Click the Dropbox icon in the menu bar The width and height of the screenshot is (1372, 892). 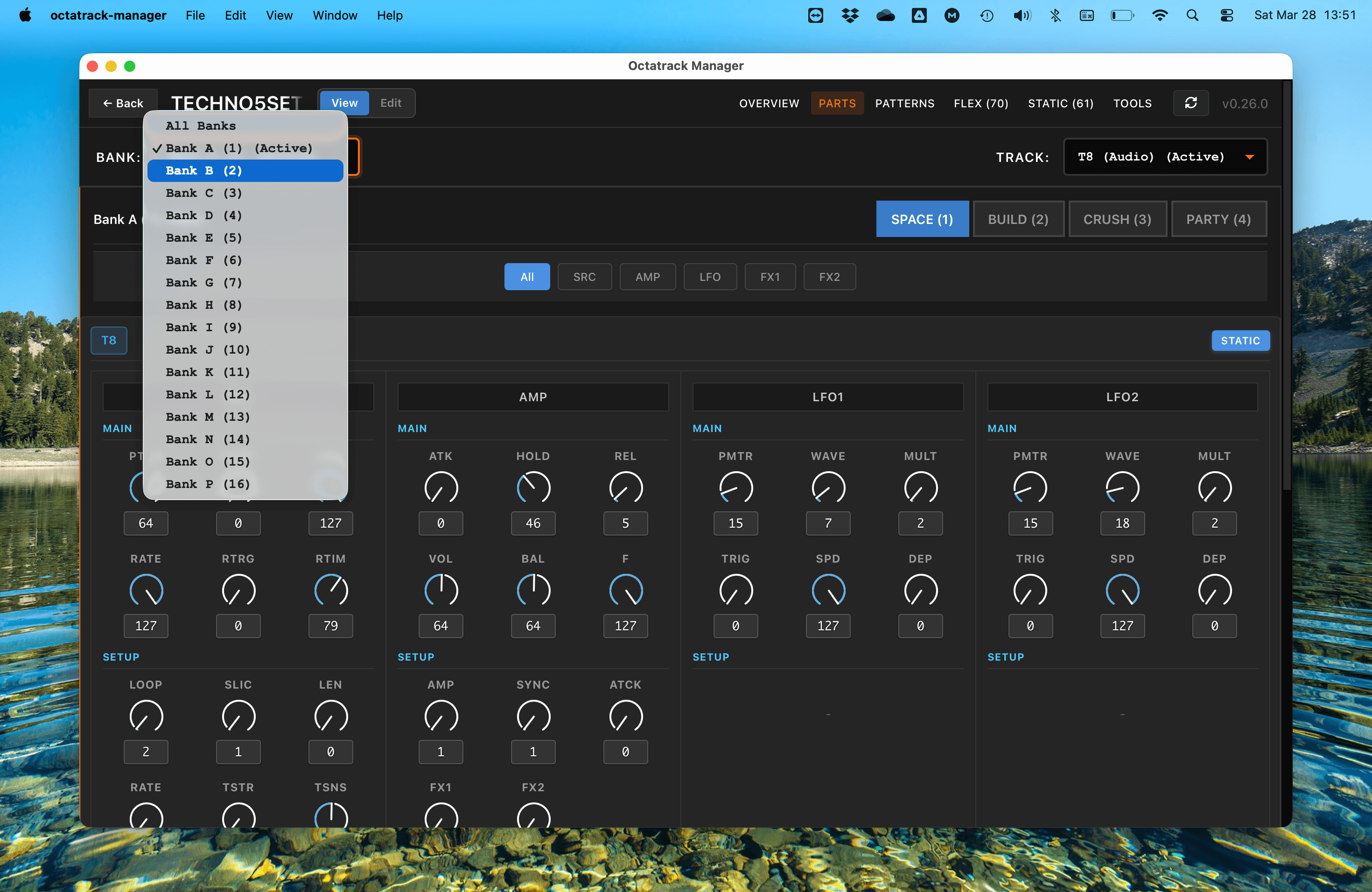(850, 15)
